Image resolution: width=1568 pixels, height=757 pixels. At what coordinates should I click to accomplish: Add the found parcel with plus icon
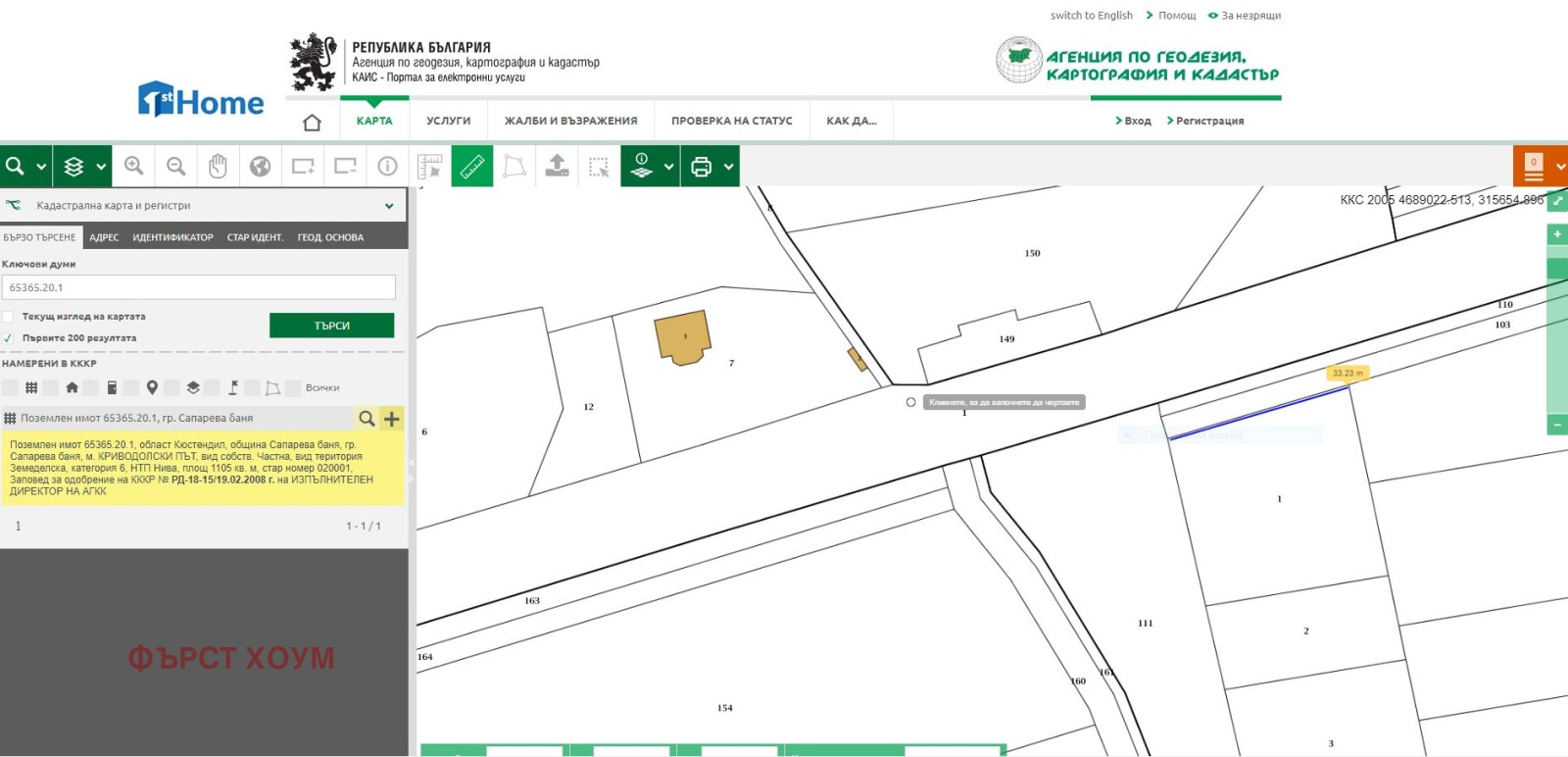pyautogui.click(x=392, y=419)
